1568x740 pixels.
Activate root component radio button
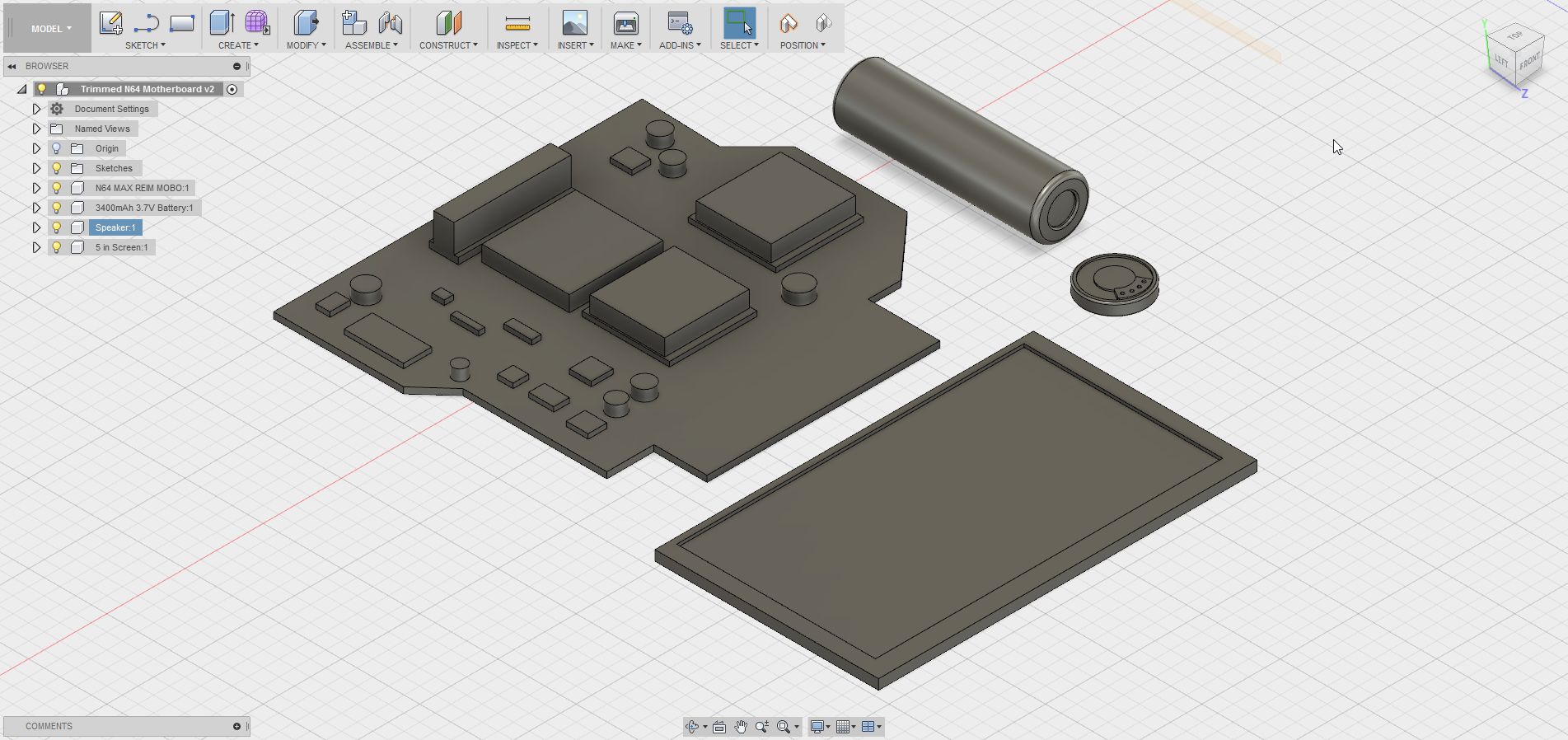(x=232, y=89)
